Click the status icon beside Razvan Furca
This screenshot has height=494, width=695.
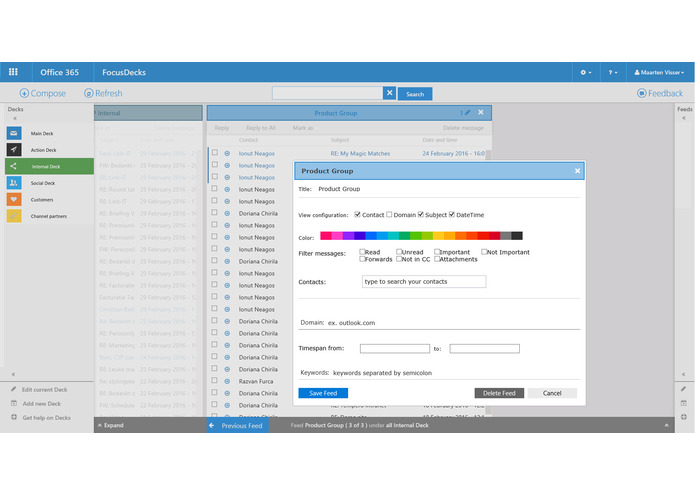point(227,381)
